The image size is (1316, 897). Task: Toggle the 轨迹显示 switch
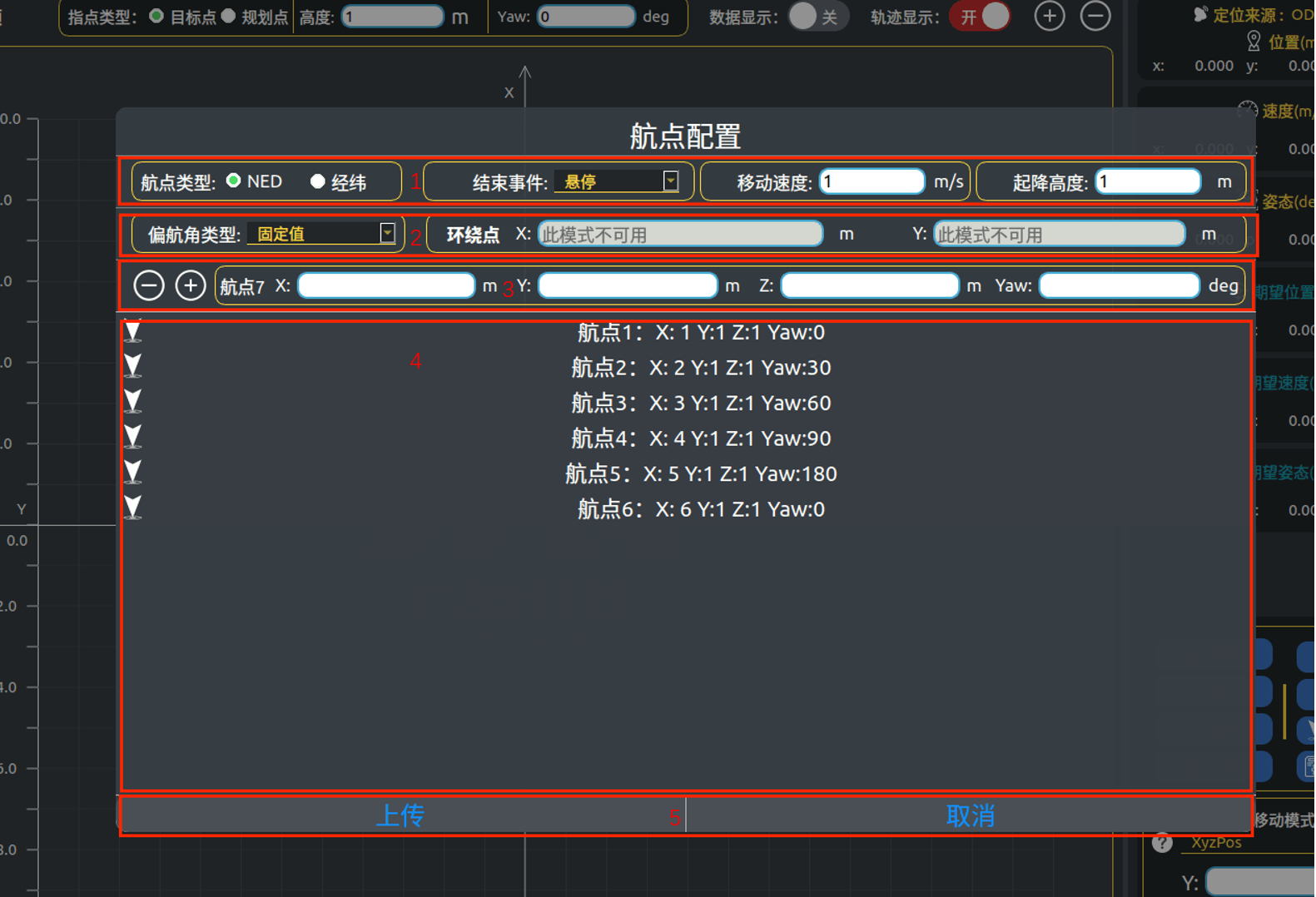click(x=981, y=16)
